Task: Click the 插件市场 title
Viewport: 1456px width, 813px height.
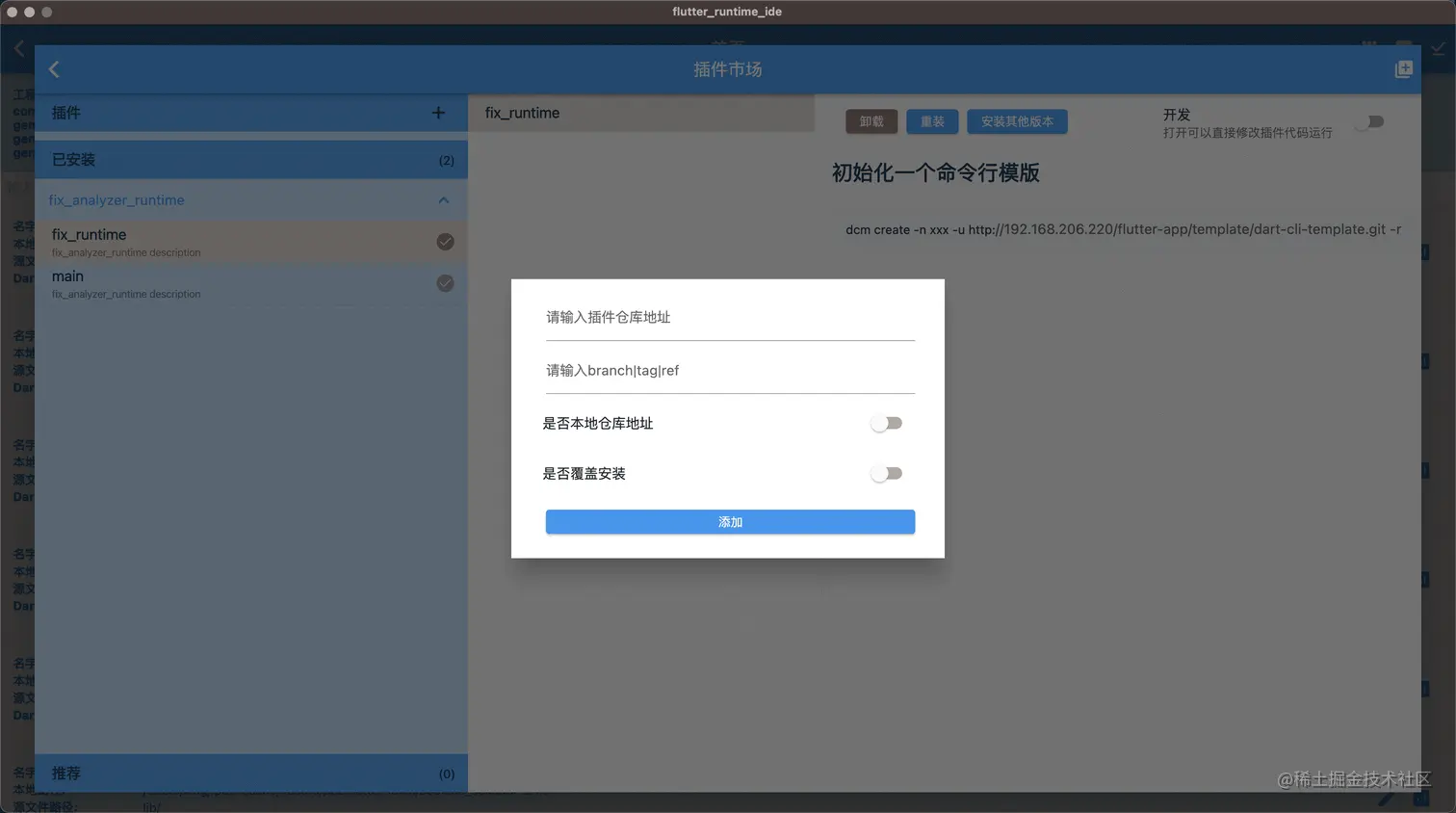Action: click(728, 69)
